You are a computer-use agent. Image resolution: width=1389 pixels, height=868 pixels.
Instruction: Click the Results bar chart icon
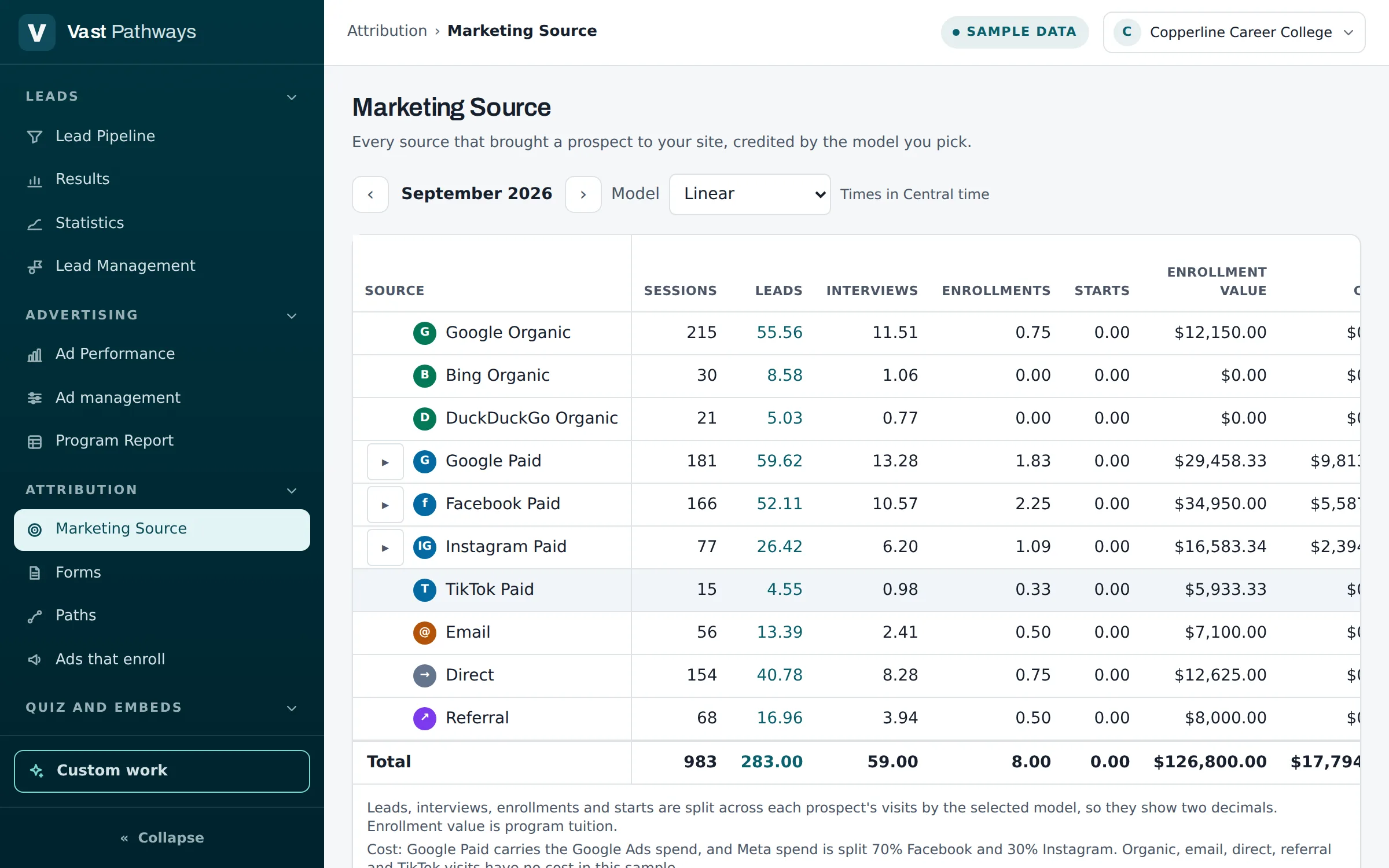(x=35, y=180)
